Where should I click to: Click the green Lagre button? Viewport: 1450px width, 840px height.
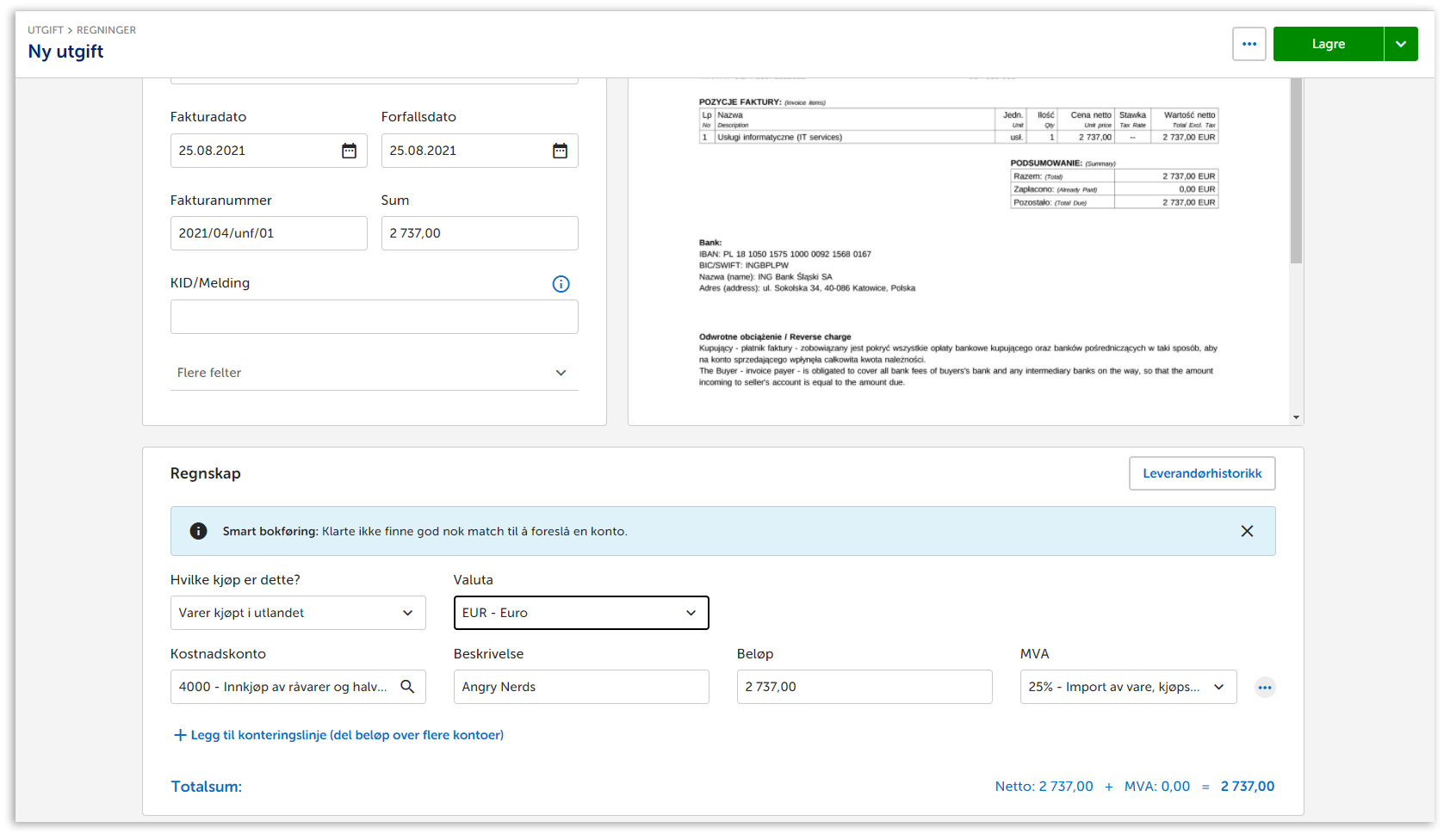[x=1328, y=44]
